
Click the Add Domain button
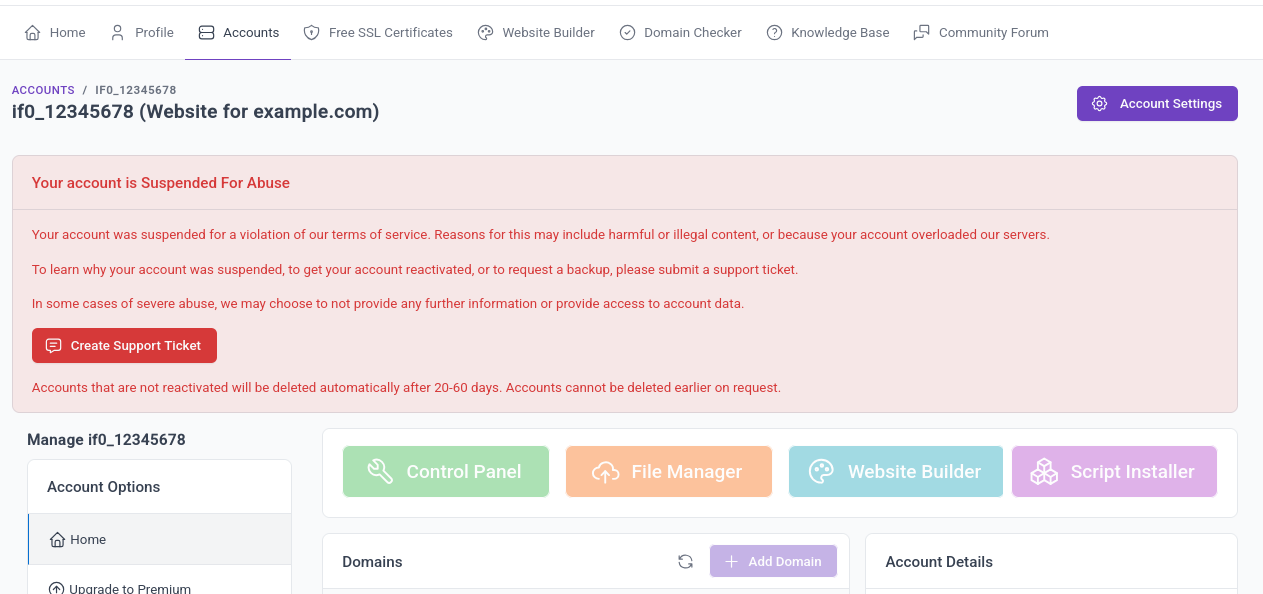(773, 562)
